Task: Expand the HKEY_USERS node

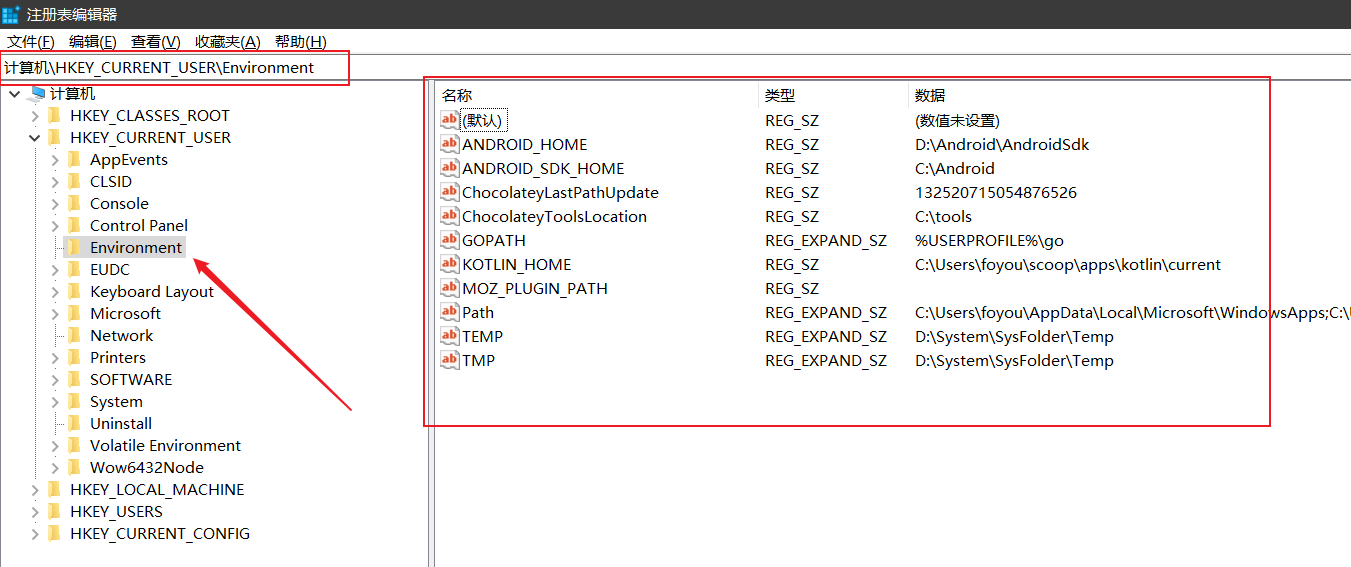Action: tap(35, 512)
